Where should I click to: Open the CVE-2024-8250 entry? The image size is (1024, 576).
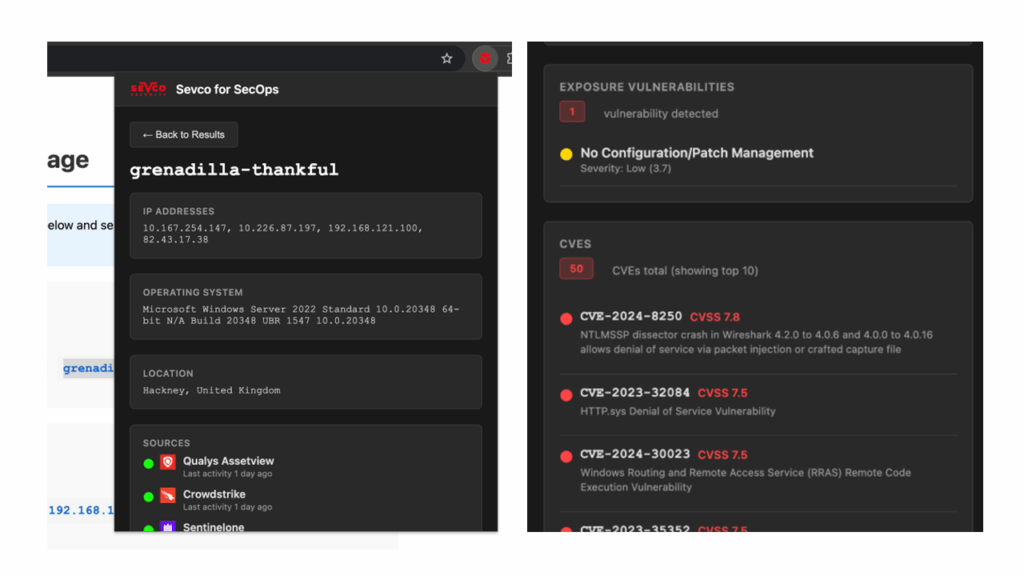[630, 317]
